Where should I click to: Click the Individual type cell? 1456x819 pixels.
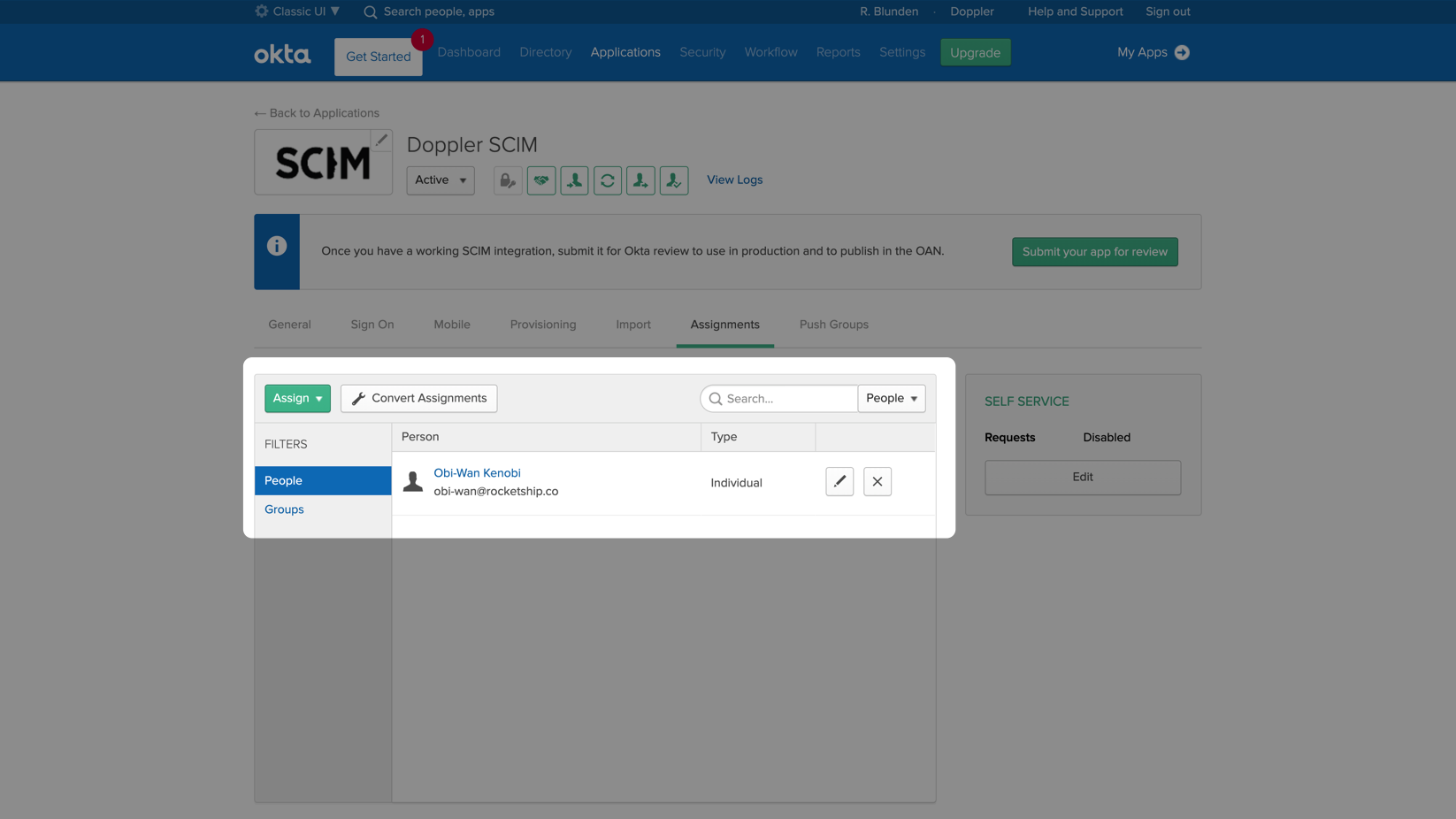[x=736, y=483]
